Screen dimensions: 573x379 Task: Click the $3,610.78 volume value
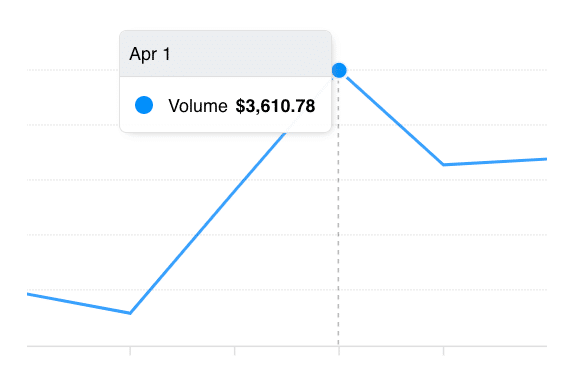[275, 106]
